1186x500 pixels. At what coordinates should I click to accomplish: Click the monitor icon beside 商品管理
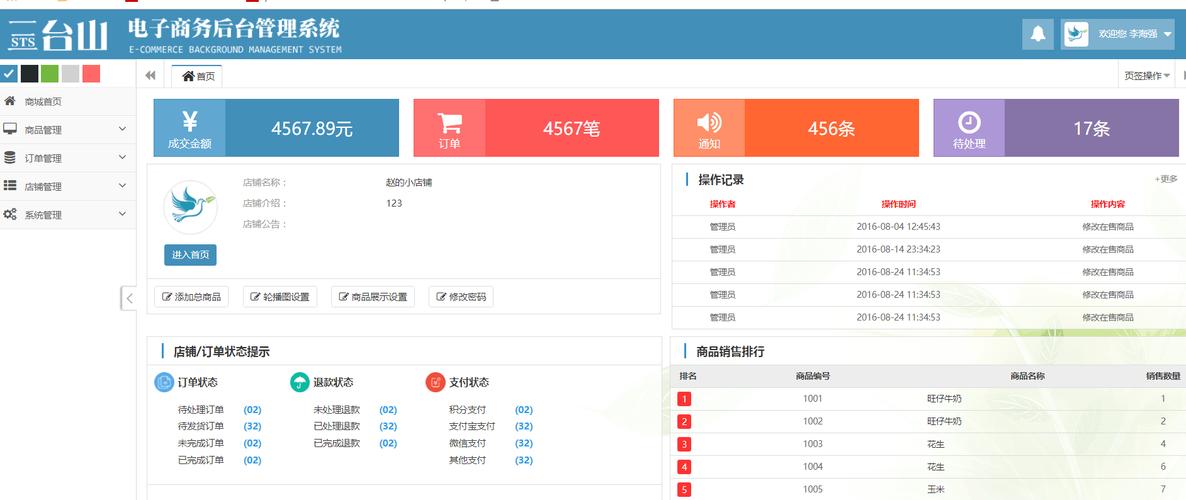coord(10,129)
